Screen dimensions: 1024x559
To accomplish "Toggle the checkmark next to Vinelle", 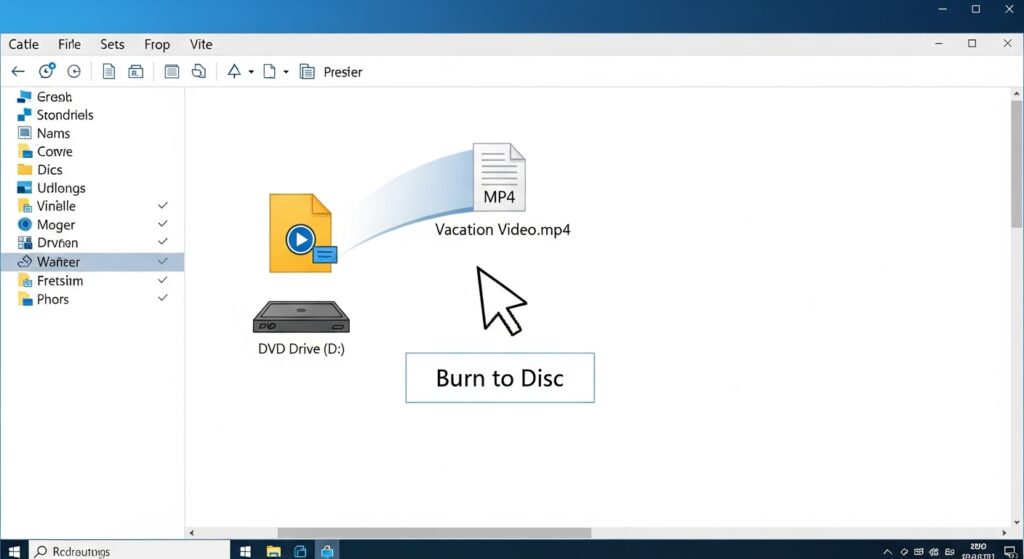I will click(163, 206).
